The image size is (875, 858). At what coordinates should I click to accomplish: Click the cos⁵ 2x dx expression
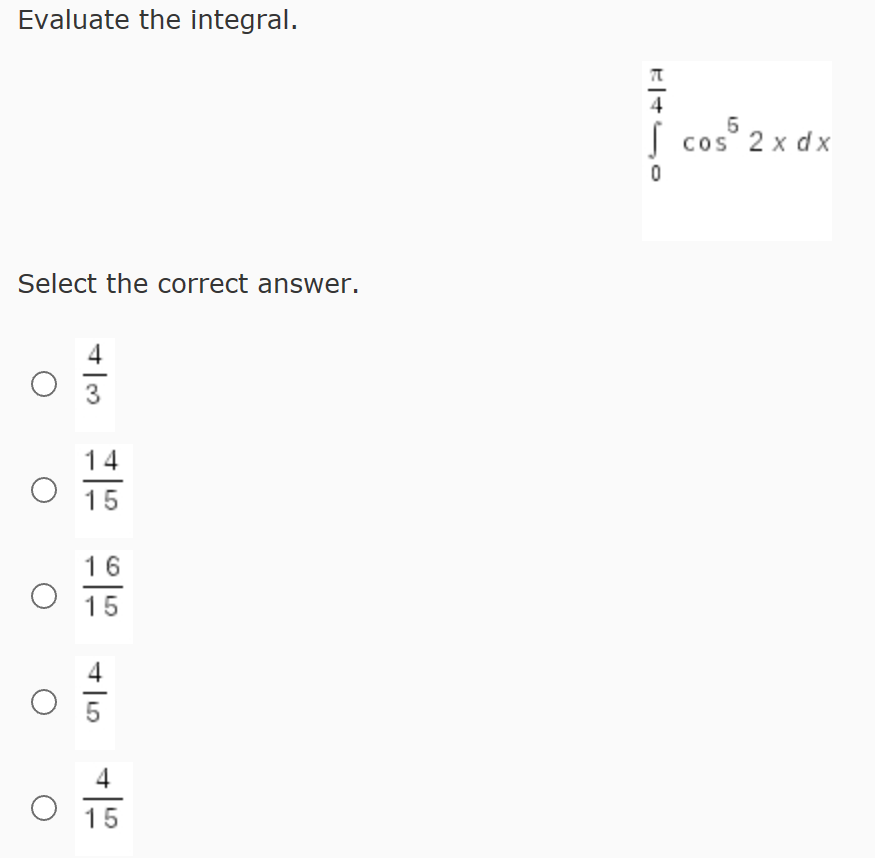click(x=755, y=140)
